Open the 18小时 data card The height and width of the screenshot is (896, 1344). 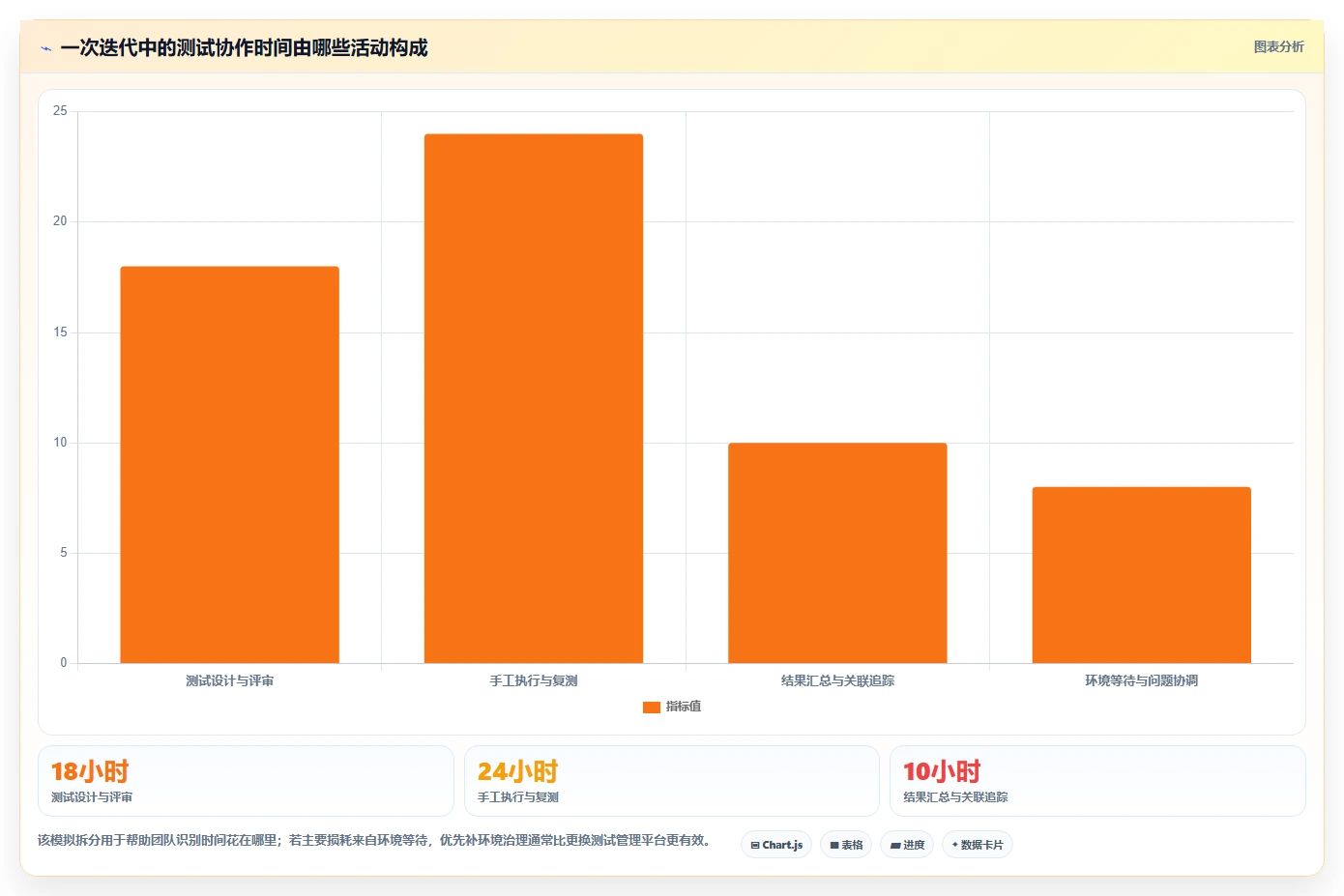click(246, 781)
